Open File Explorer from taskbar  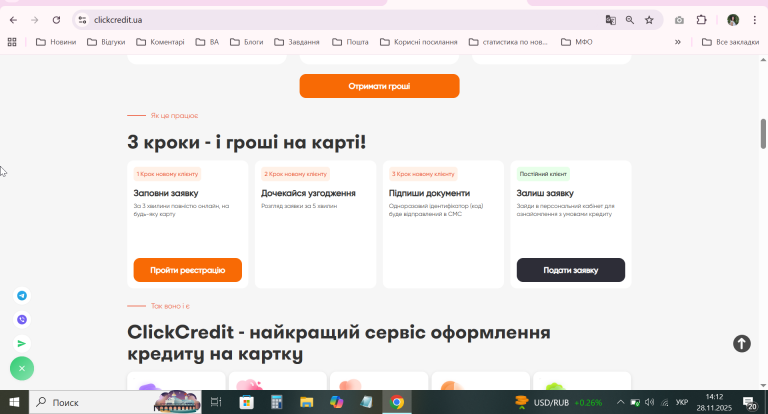[307, 402]
